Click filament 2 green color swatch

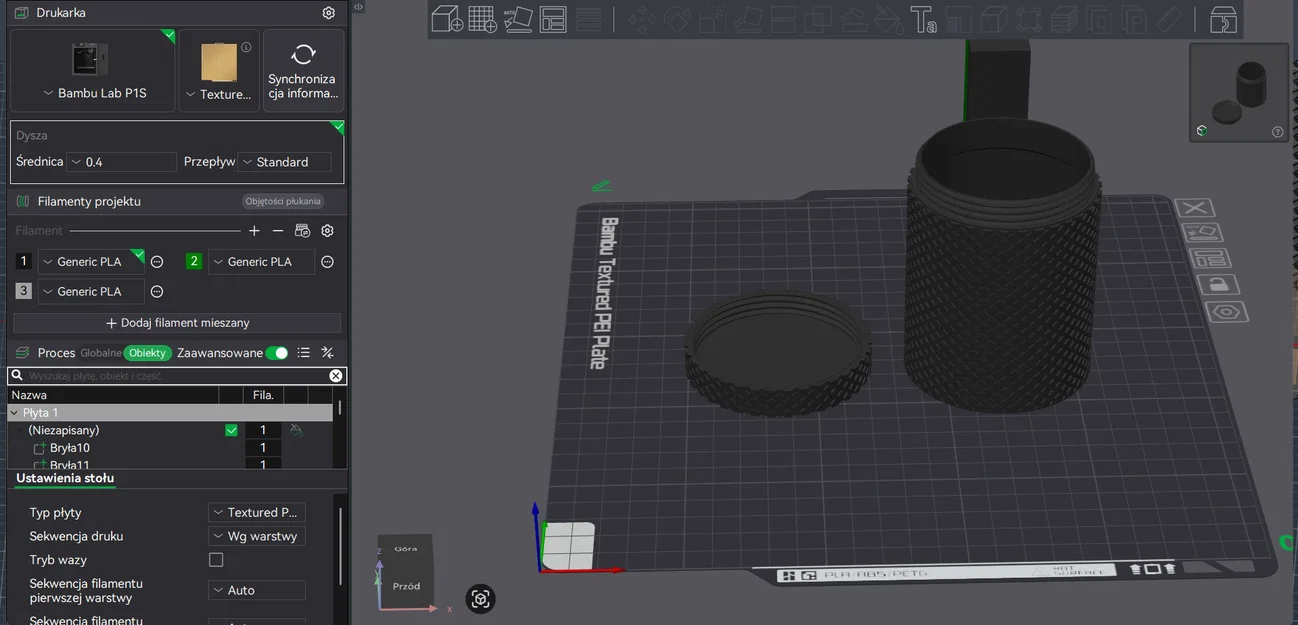coord(194,262)
